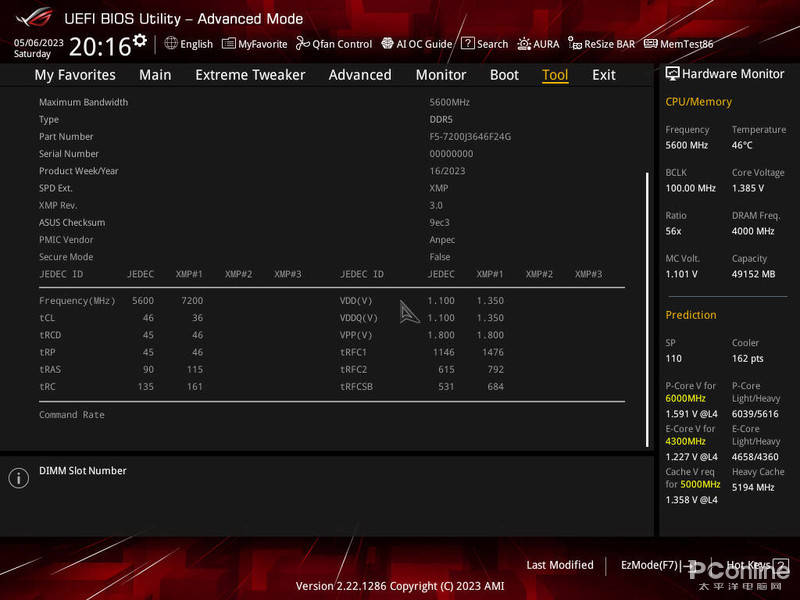Screen dimensions: 800x600
Task: Select the Tool tab
Action: pos(555,75)
